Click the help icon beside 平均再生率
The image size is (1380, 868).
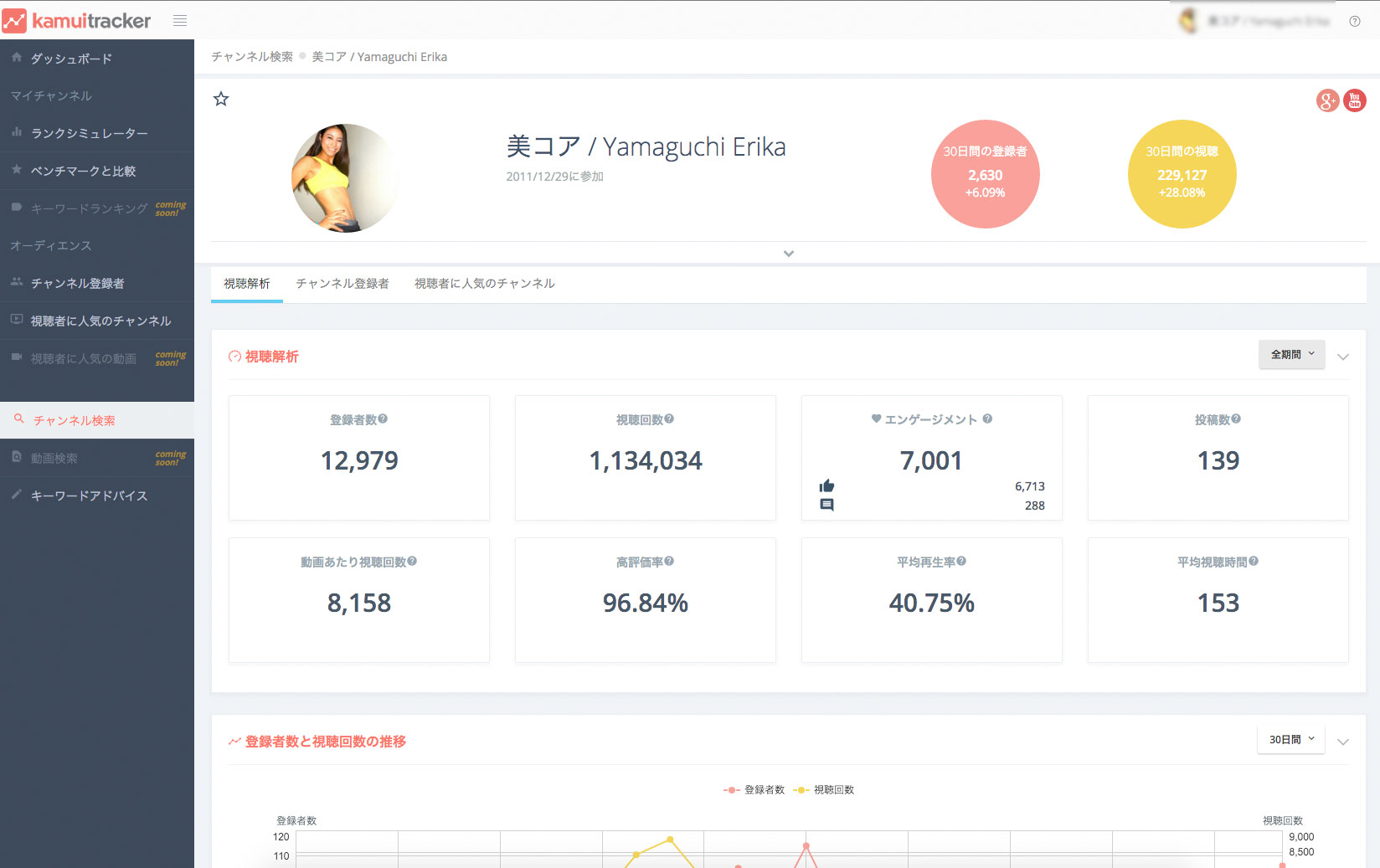point(961,562)
